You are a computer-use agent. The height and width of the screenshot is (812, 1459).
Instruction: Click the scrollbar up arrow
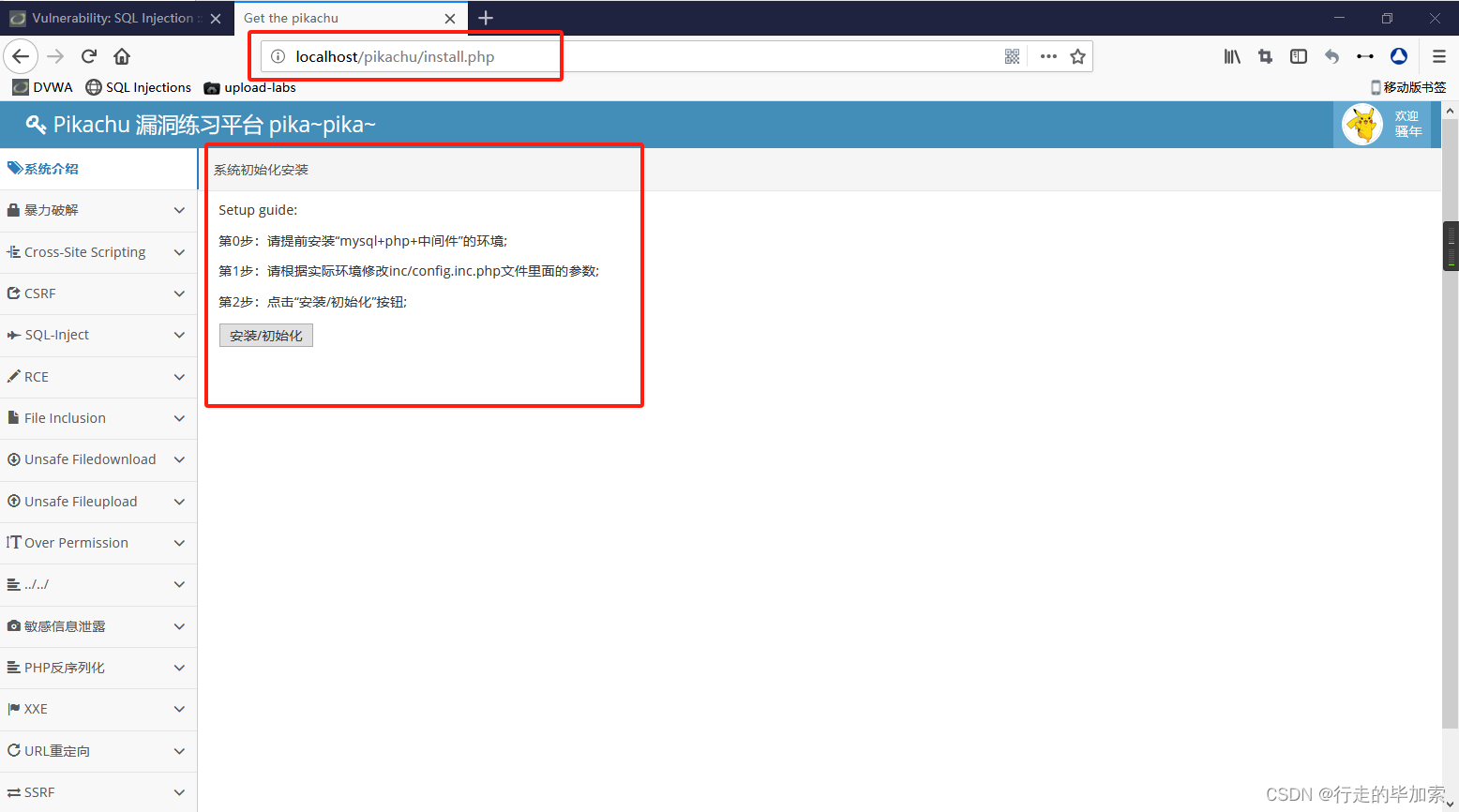click(x=1451, y=111)
